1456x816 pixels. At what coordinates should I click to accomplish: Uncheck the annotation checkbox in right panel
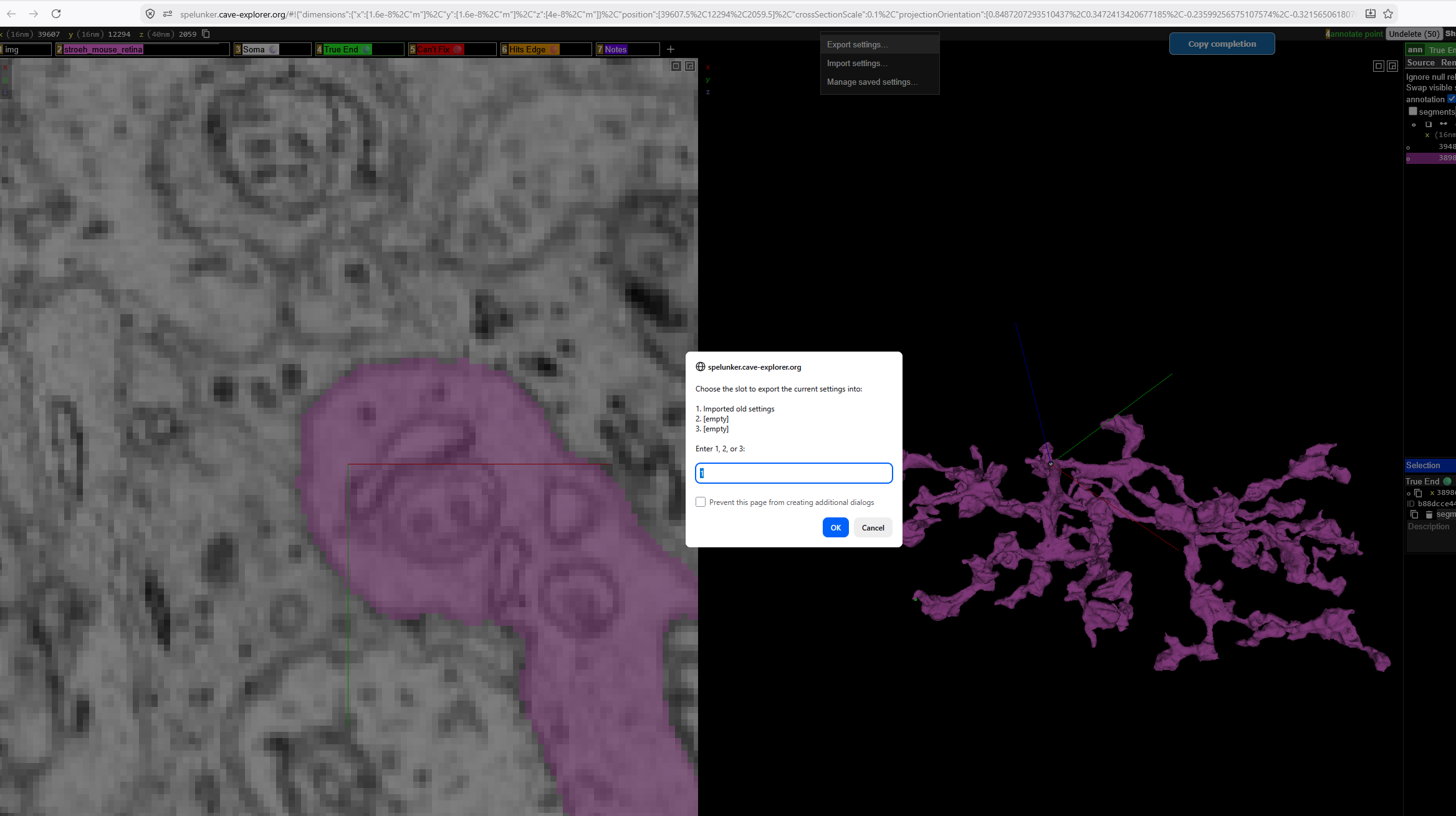pyautogui.click(x=1451, y=99)
